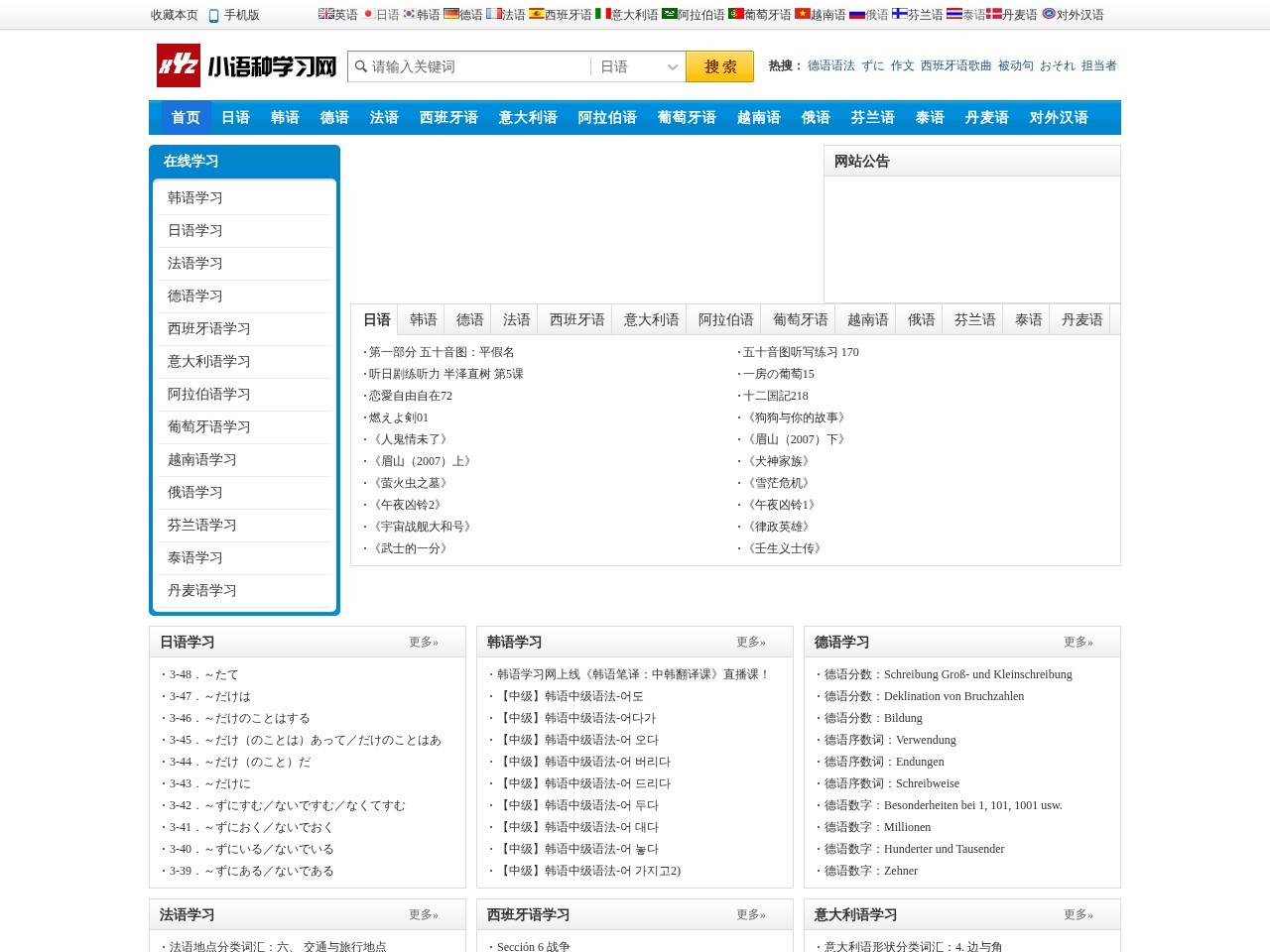
Task: Open 韩语中级语法-어도 article
Action: 571,696
